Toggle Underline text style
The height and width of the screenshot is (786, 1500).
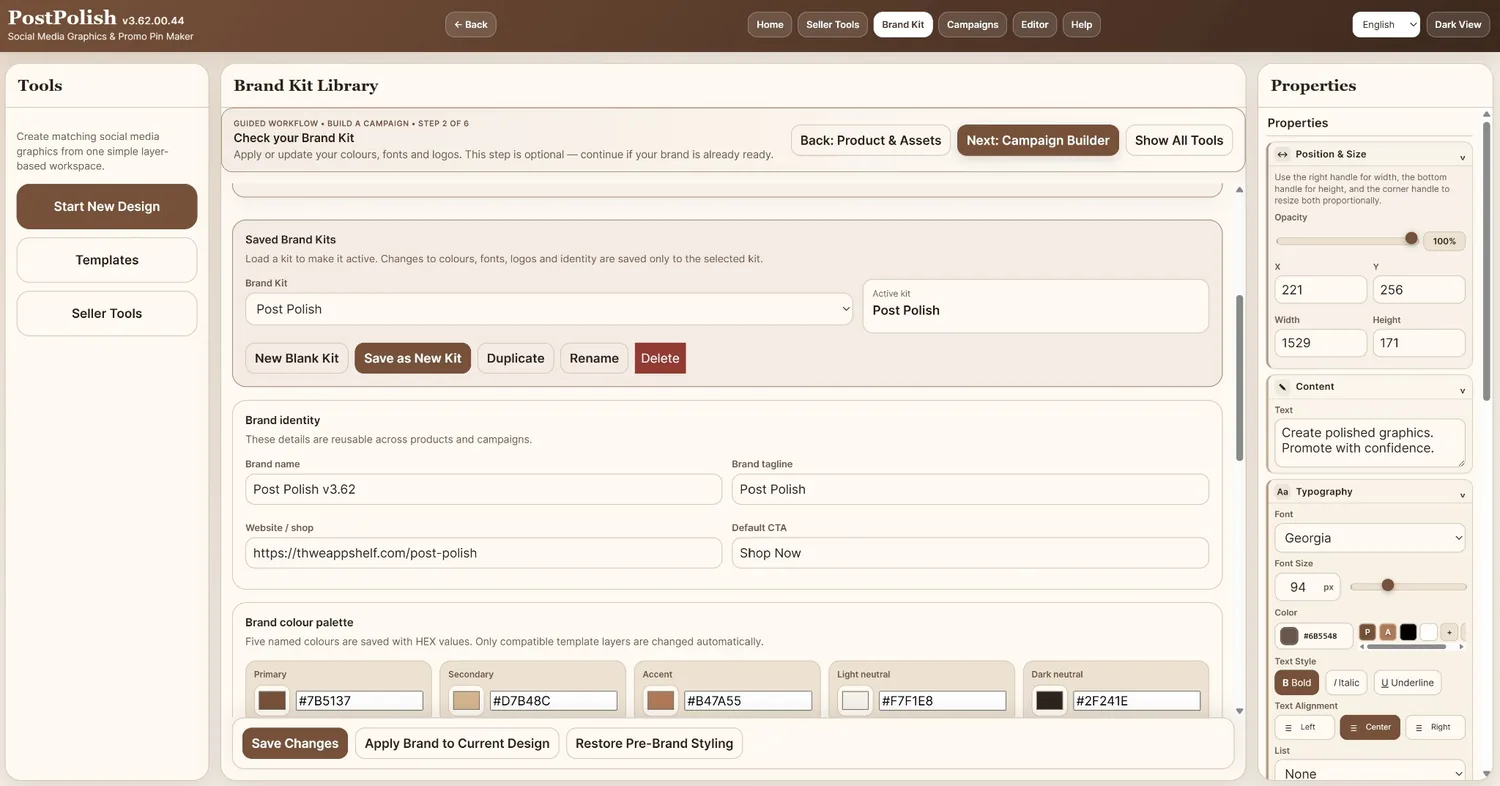tap(1407, 683)
